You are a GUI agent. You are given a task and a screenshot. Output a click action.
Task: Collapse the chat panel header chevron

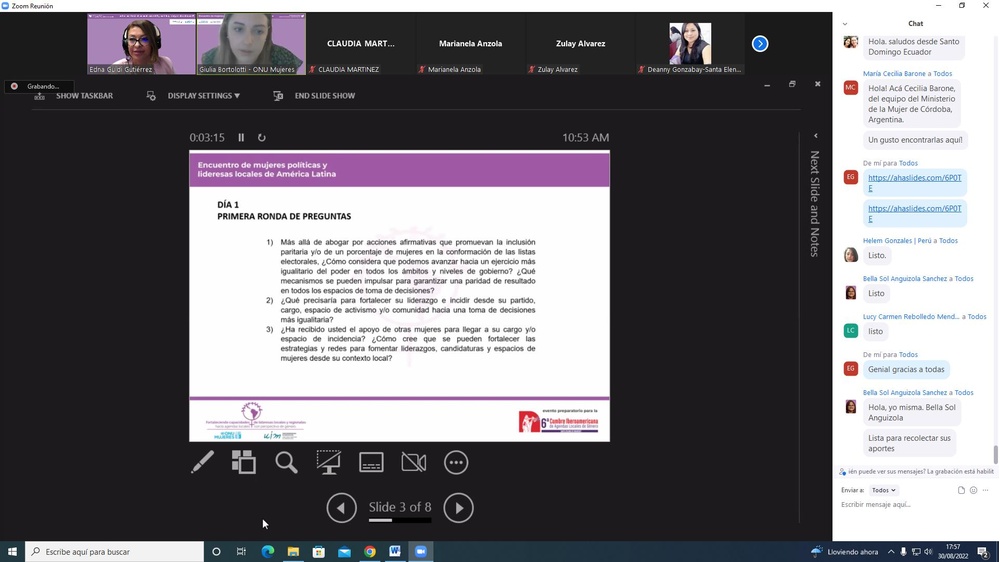coord(845,24)
